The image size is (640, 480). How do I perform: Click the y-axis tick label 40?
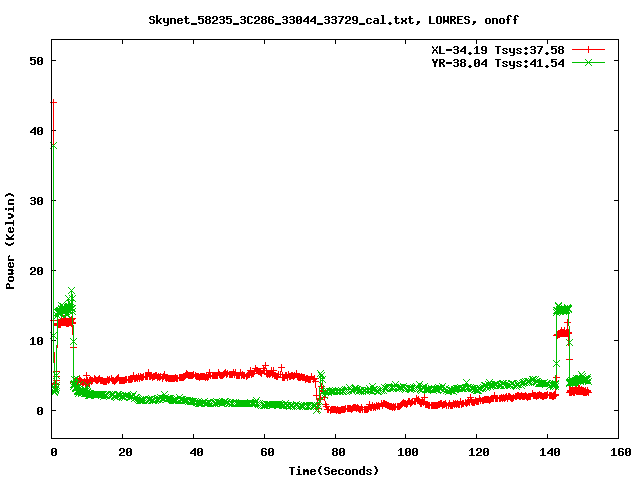[x=36, y=131]
